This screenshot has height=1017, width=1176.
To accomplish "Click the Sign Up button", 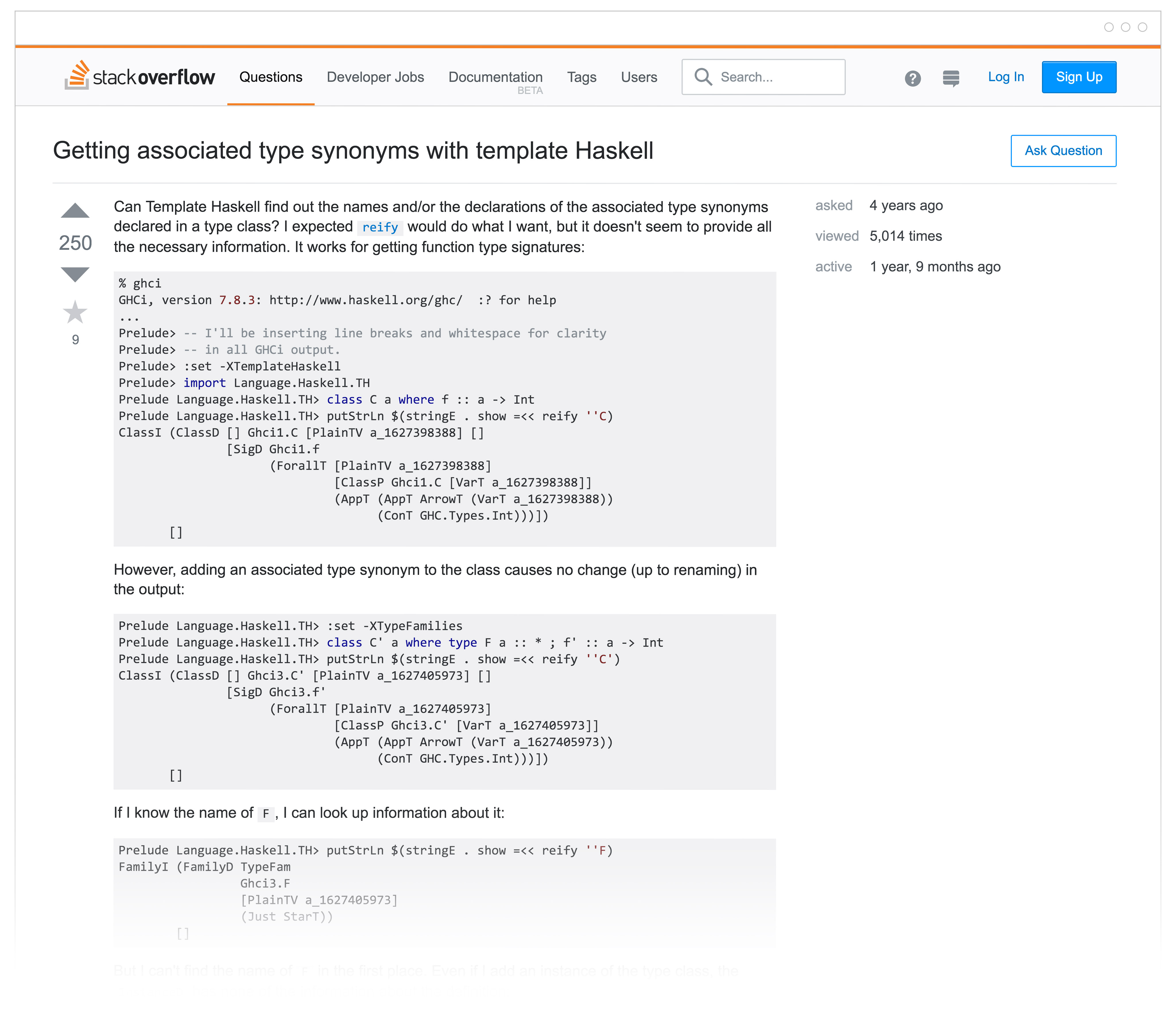I will tap(1079, 76).
